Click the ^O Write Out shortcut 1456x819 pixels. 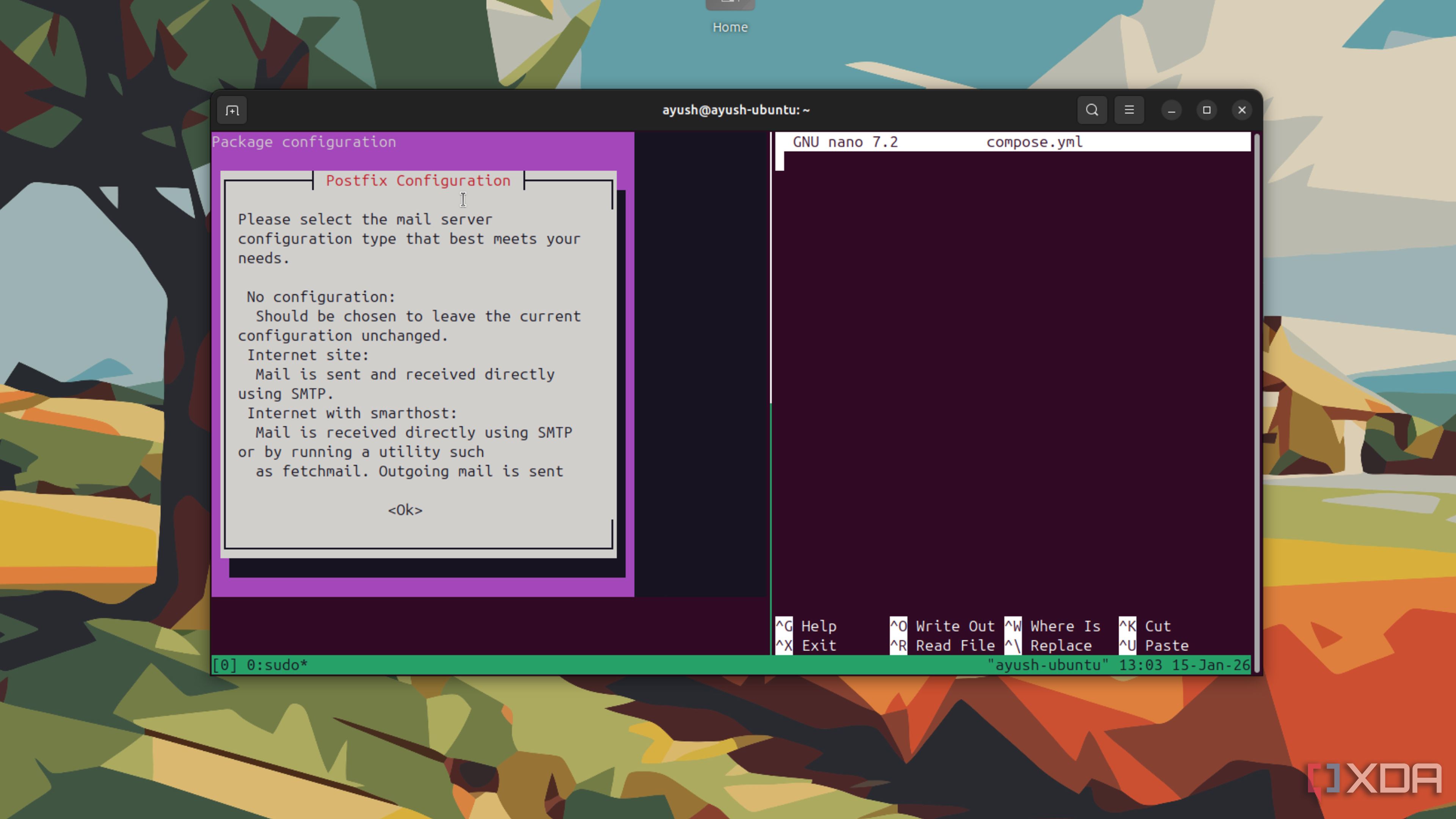point(942,626)
